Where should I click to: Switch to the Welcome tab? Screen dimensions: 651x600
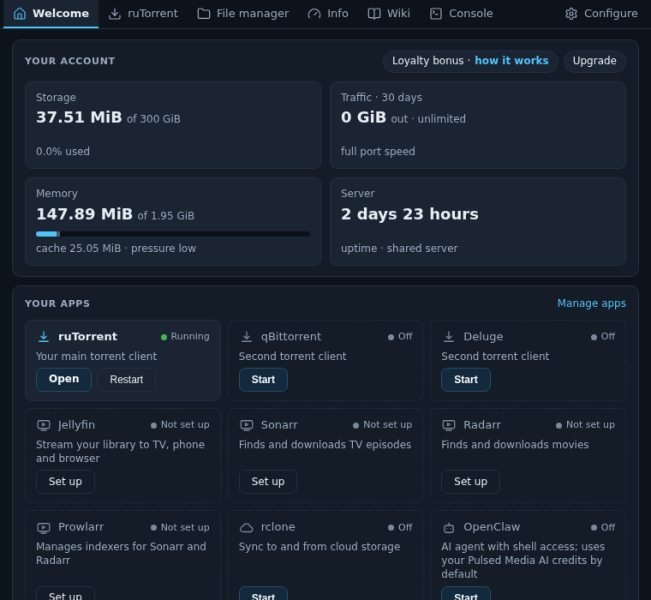click(x=51, y=14)
